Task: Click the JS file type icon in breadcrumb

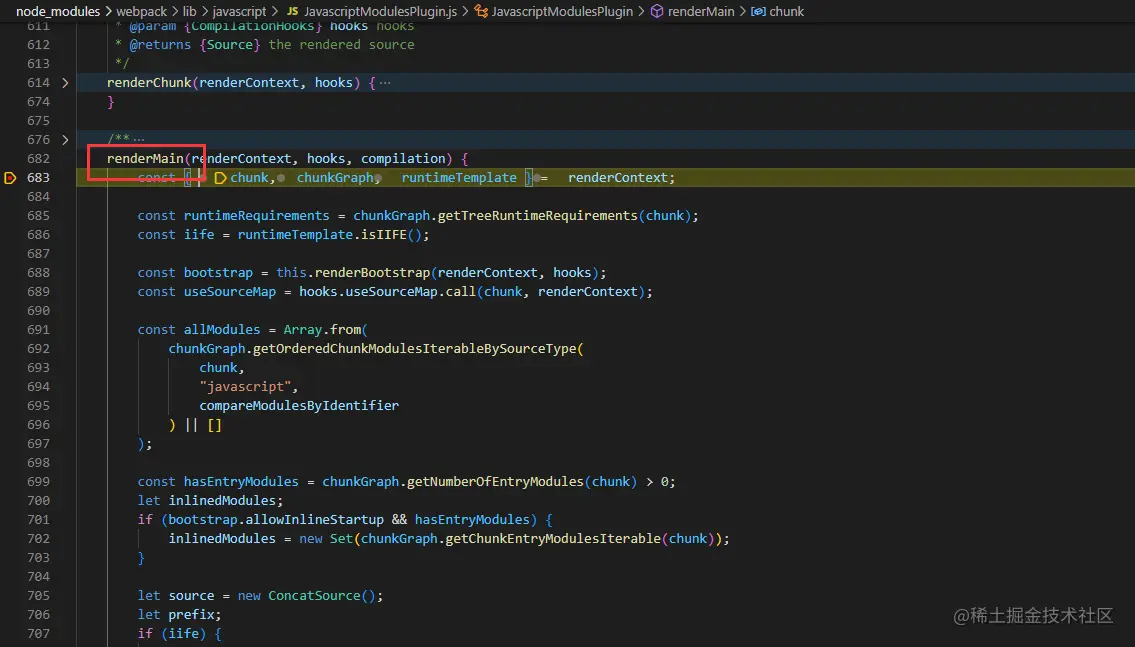Action: [292, 12]
